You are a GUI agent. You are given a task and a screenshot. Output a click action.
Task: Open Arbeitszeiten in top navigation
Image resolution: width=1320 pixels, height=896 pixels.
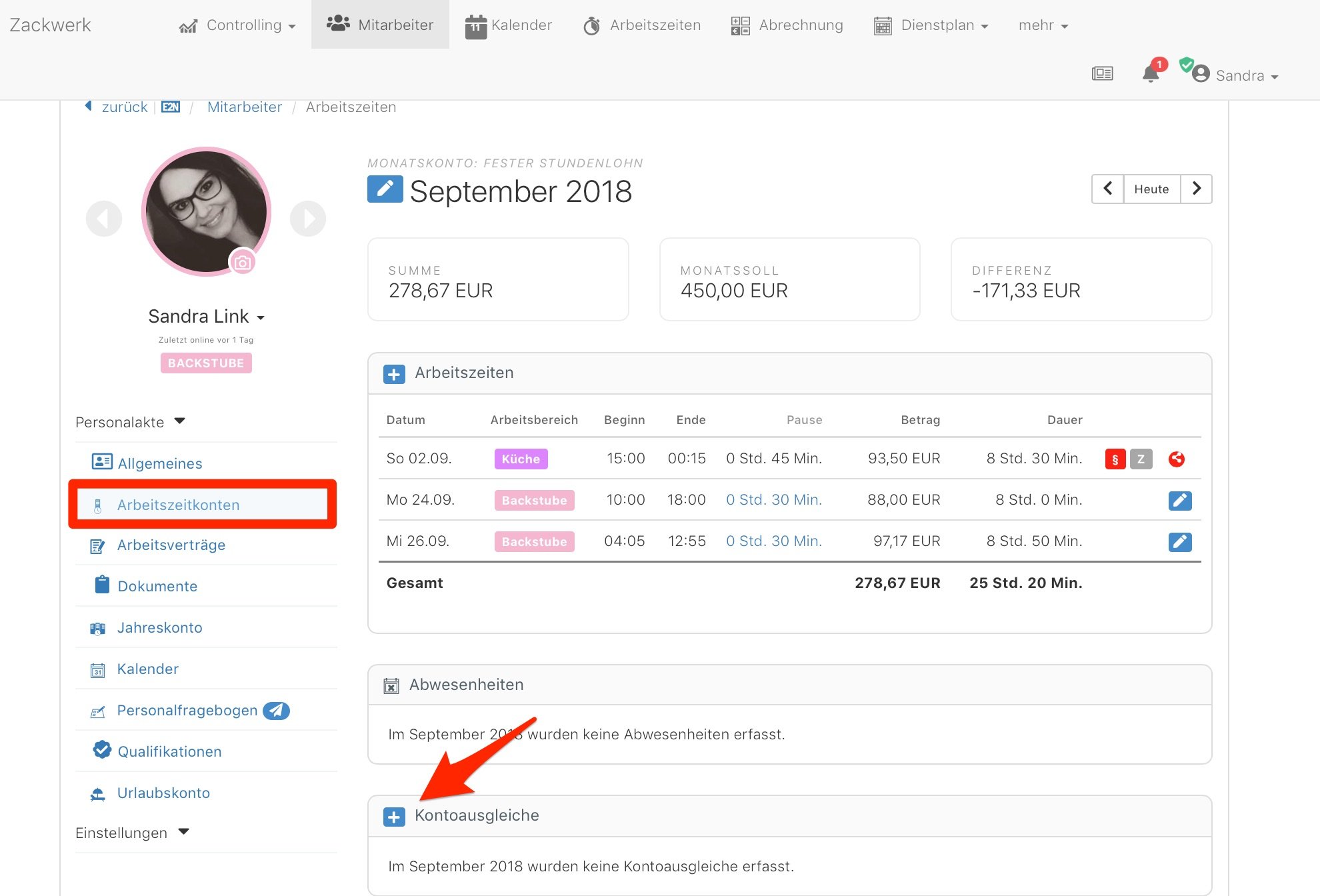coord(642,25)
